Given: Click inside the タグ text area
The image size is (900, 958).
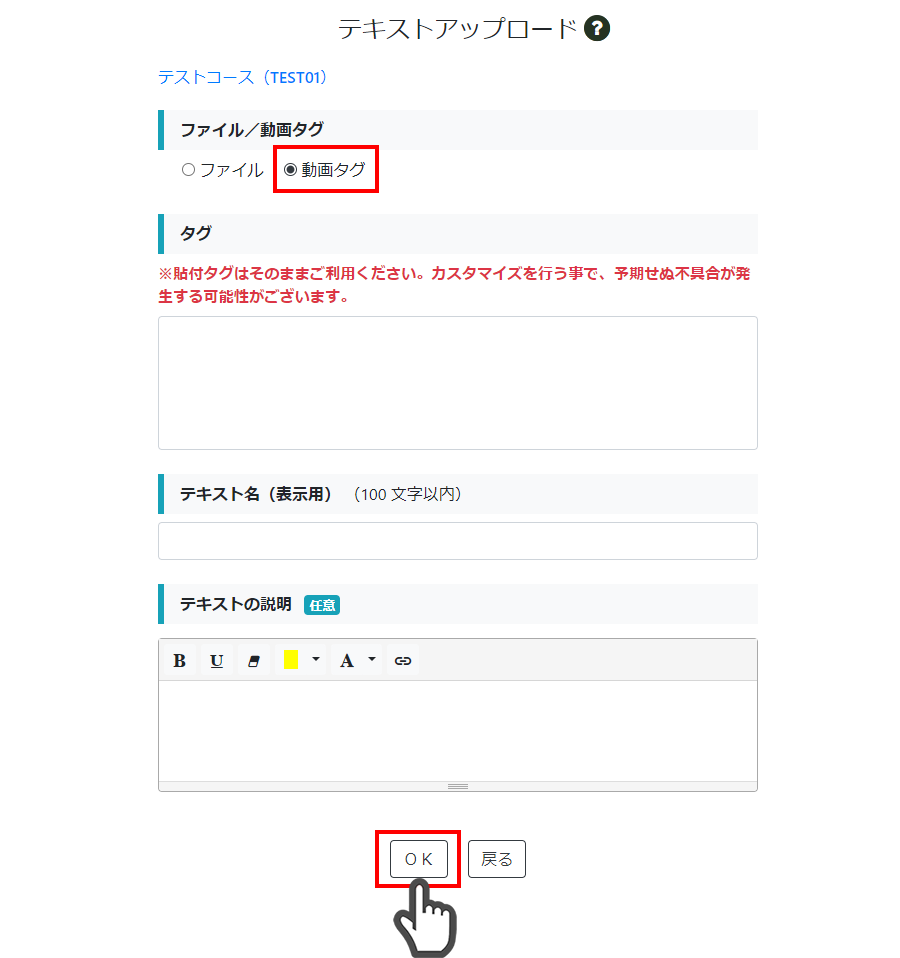Looking at the screenshot, I should (458, 383).
